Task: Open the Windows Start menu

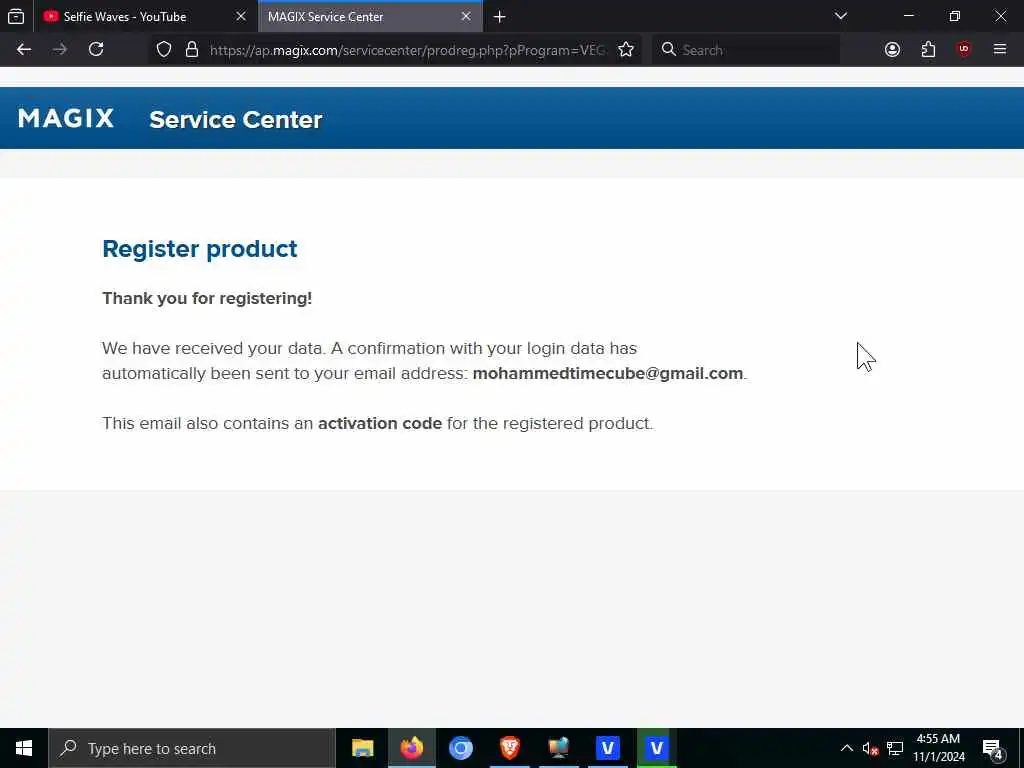Action: pyautogui.click(x=24, y=748)
